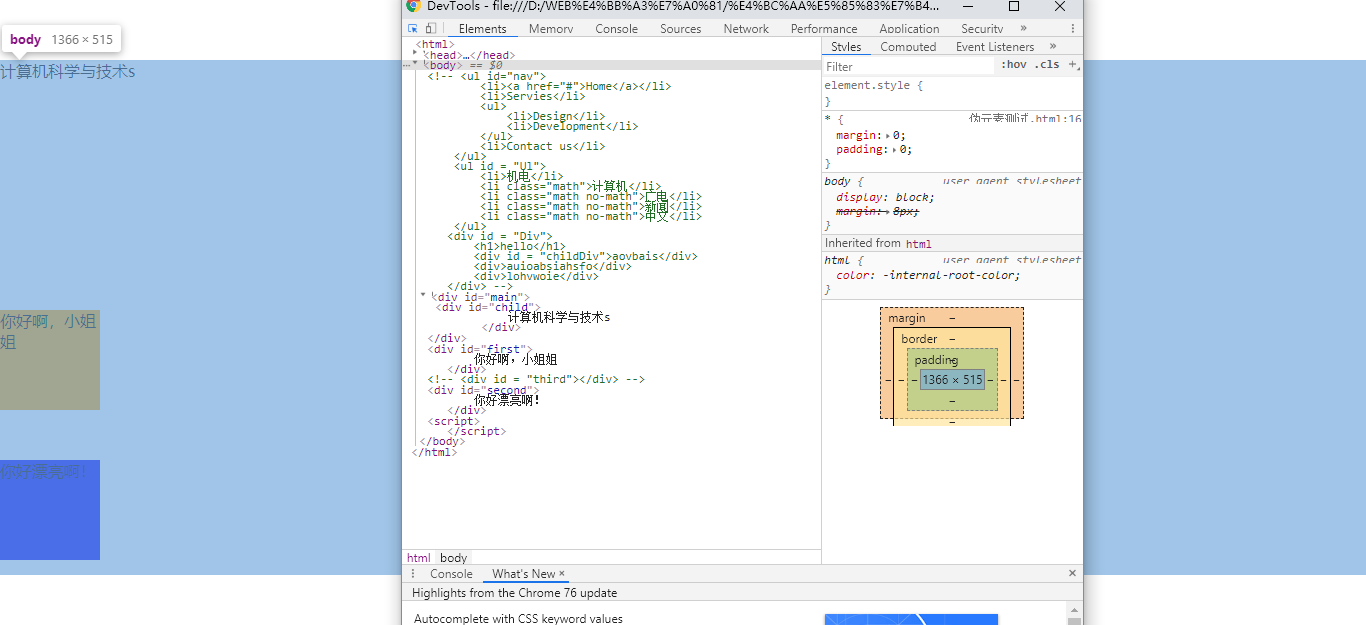Select the Computed sidebar tab
Screen dimensions: 1366x625
click(908, 46)
